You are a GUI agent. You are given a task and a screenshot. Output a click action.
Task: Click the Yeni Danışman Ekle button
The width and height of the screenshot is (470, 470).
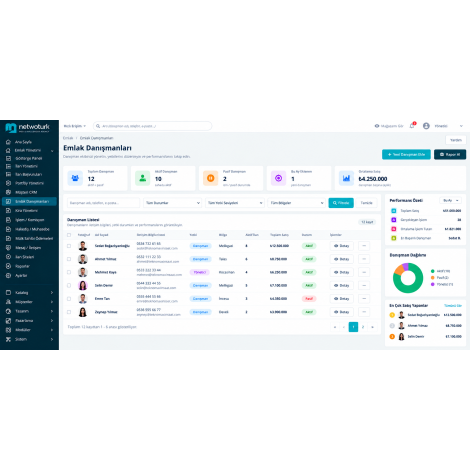click(x=406, y=154)
